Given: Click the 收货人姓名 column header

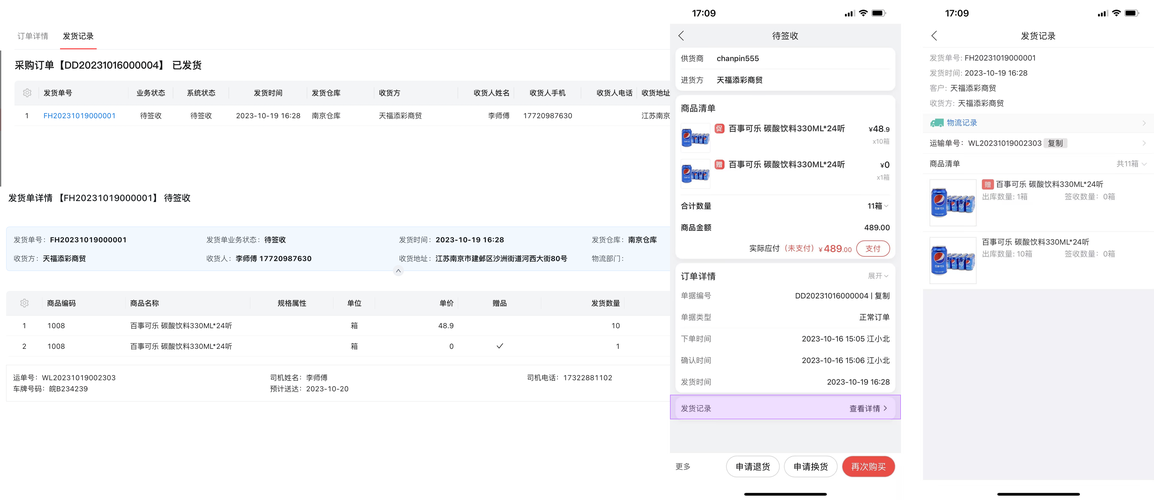Looking at the screenshot, I should [x=492, y=94].
